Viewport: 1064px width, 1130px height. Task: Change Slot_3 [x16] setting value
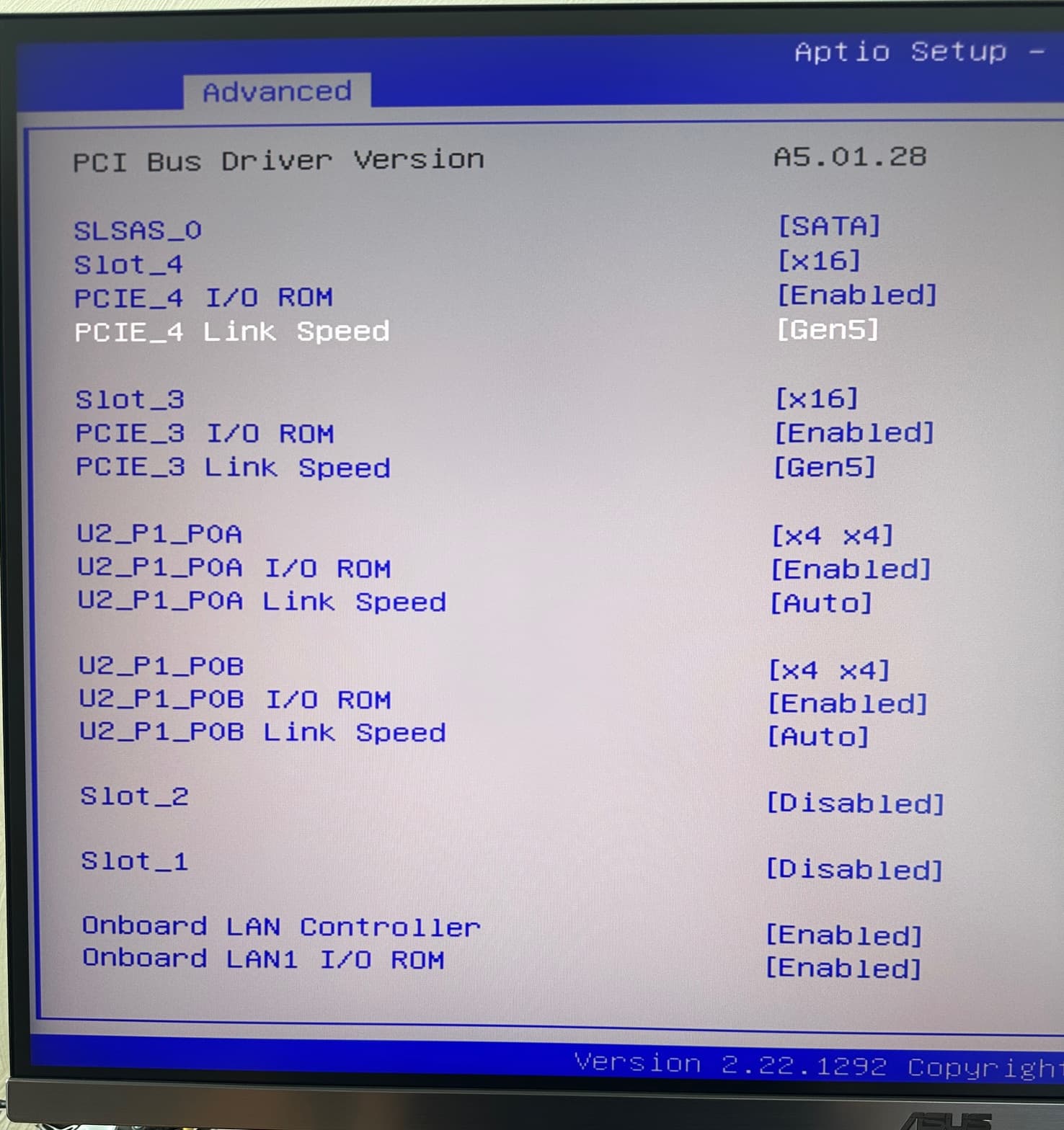pos(817,399)
